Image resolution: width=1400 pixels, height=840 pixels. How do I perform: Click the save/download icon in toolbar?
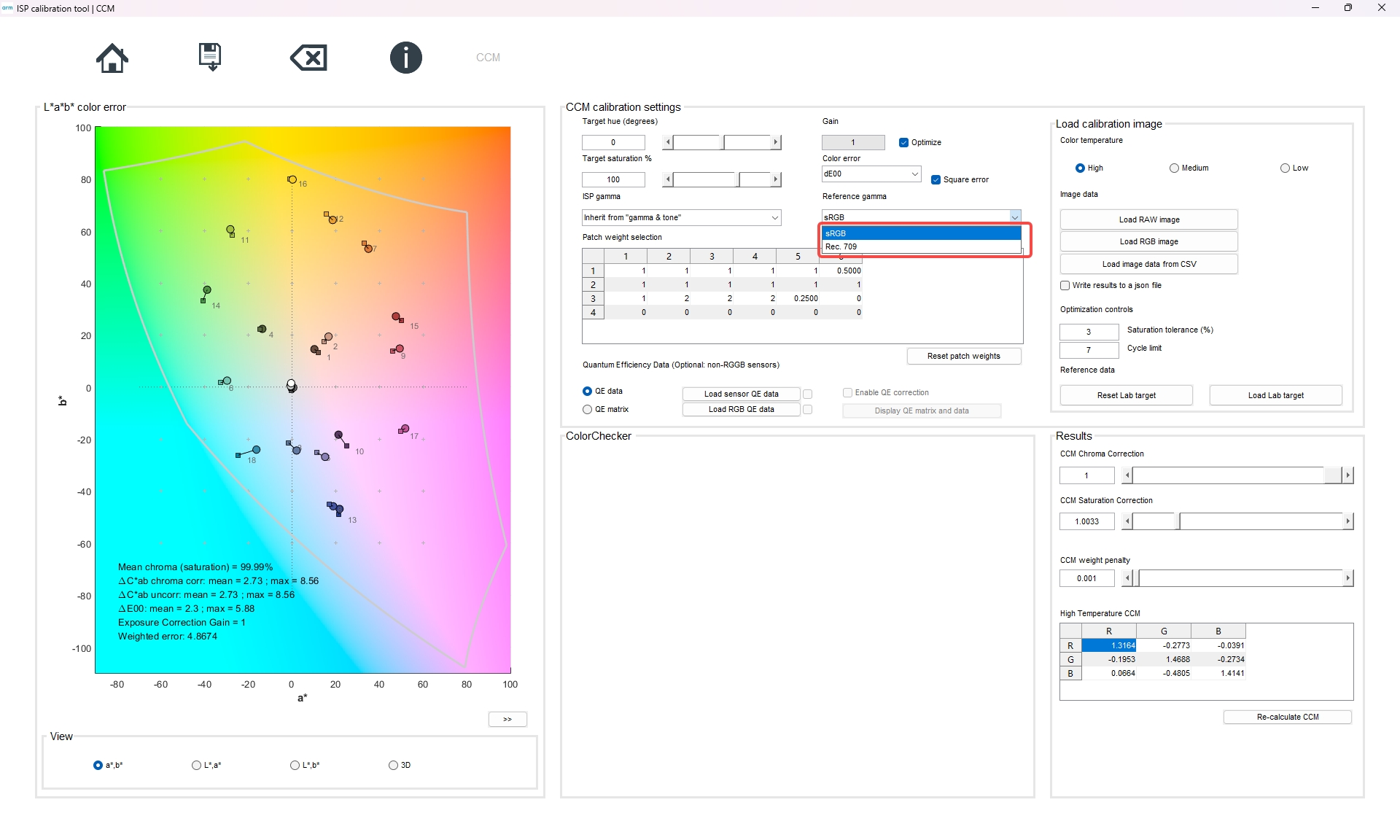click(210, 58)
